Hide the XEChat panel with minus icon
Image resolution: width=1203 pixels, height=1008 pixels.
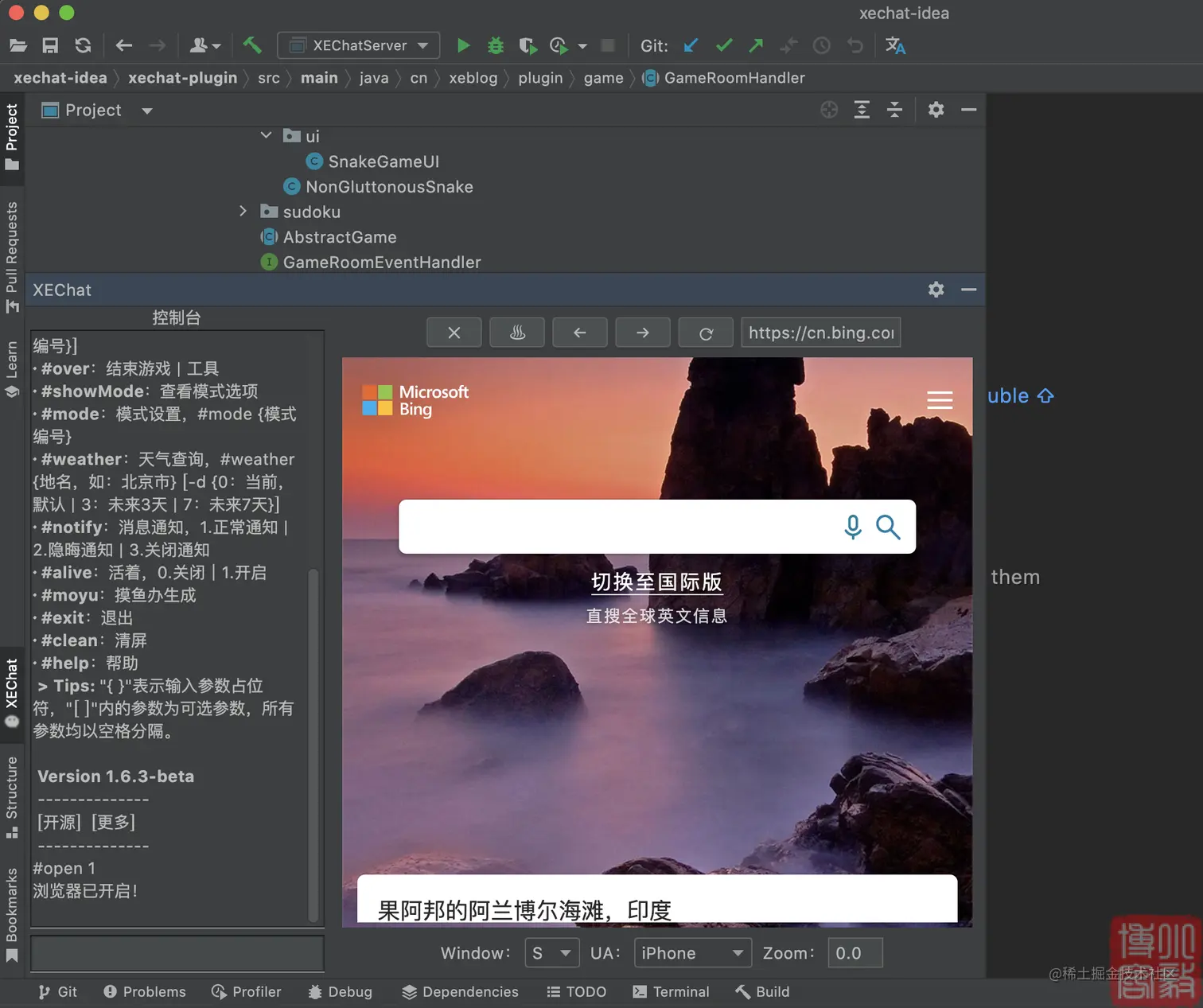(x=968, y=290)
